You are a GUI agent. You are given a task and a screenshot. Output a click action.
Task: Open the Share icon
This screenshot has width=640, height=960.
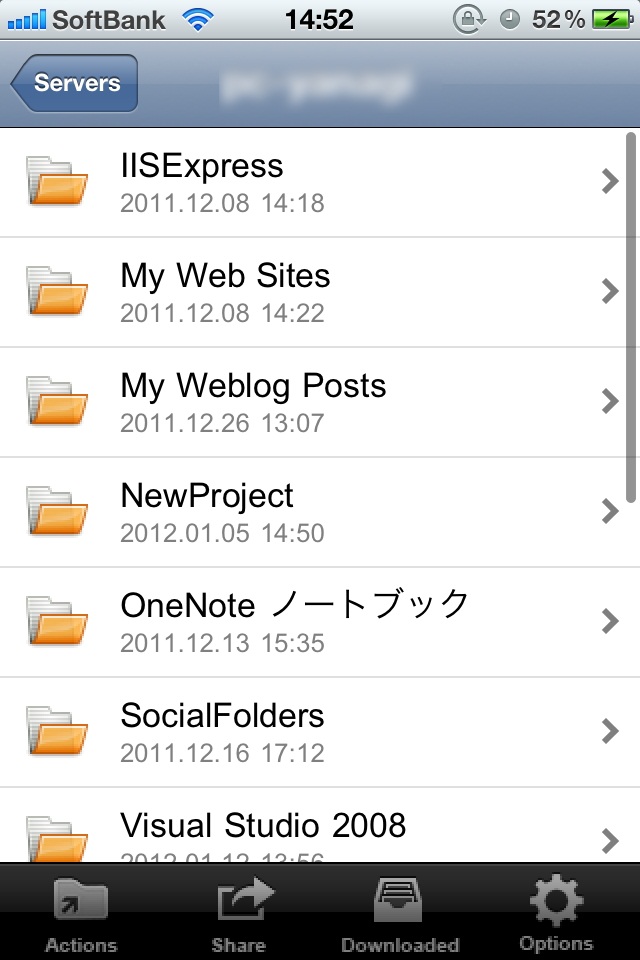(238, 908)
